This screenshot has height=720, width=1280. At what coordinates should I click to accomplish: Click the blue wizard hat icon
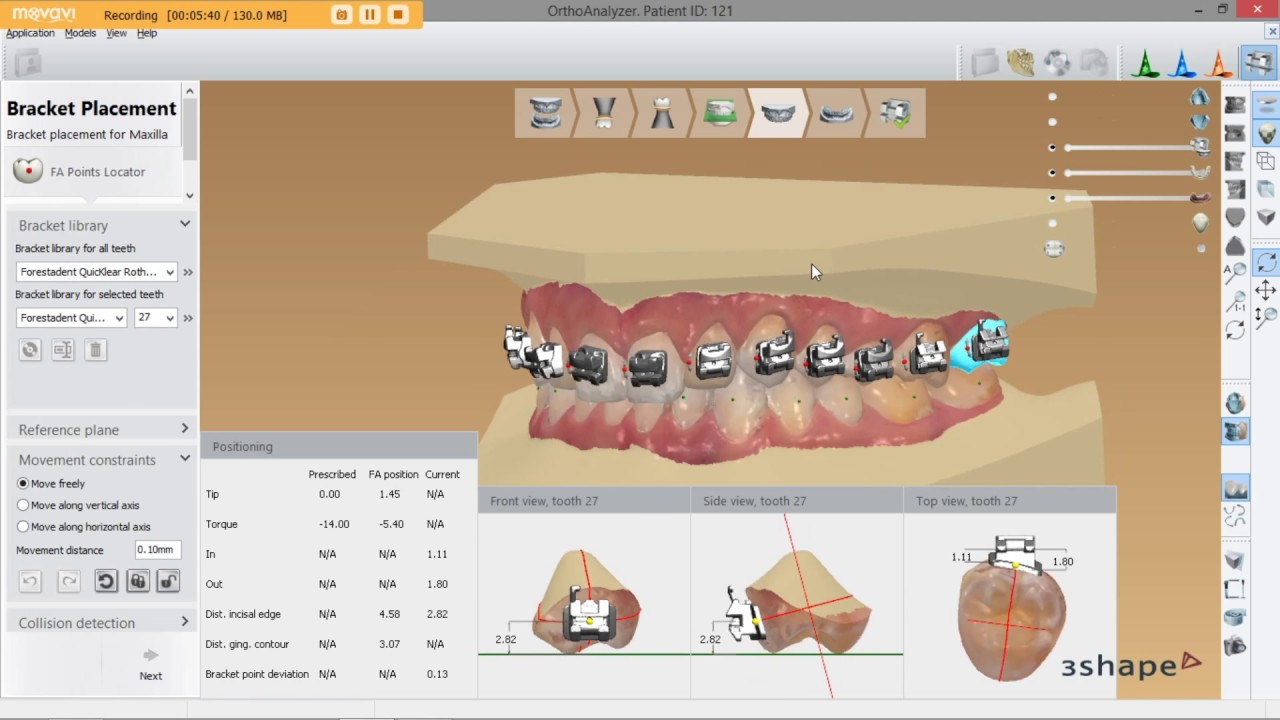[1183, 63]
